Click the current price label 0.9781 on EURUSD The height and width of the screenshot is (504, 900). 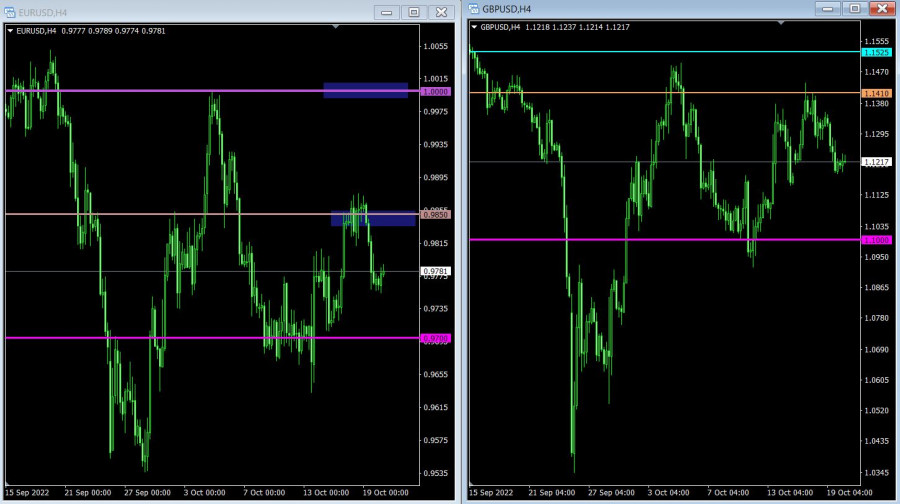(x=436, y=271)
